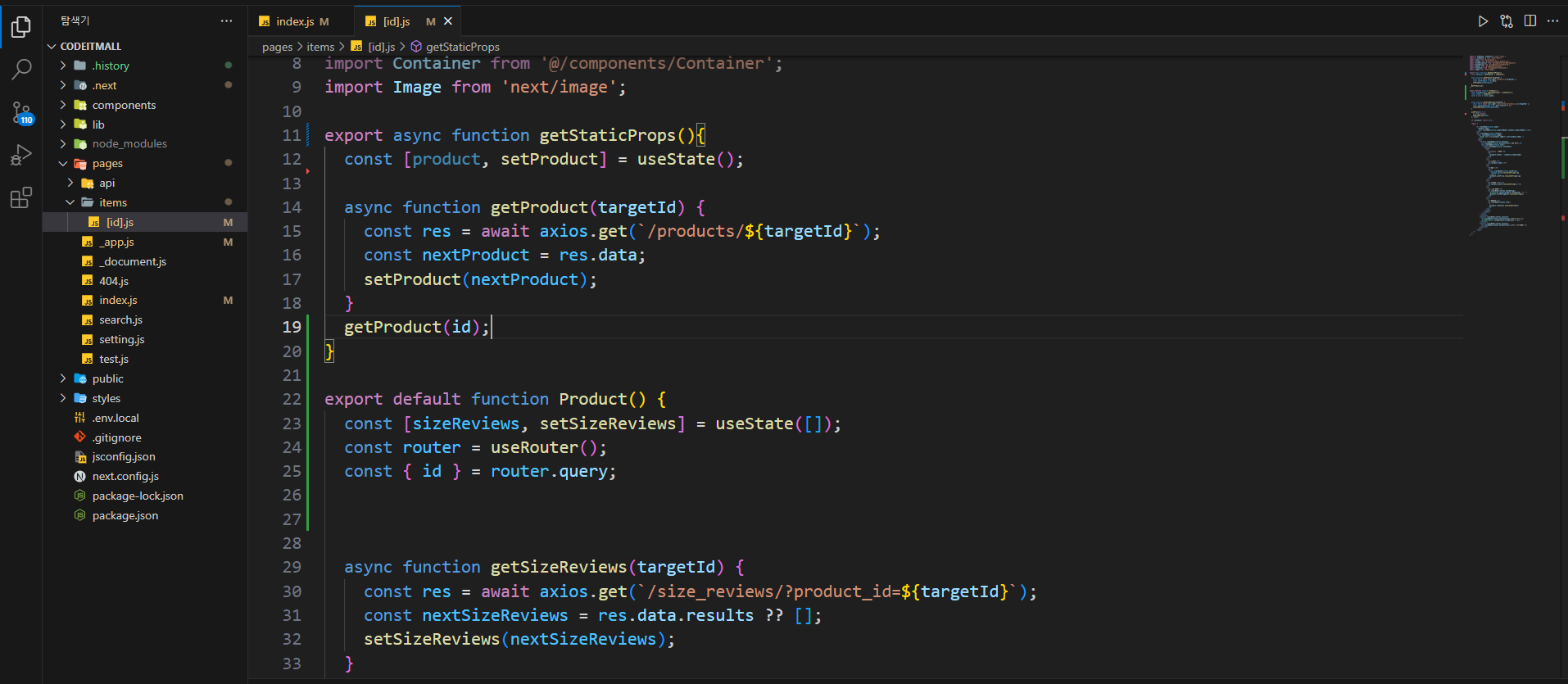Click 'pages' in the breadcrumb path
This screenshot has width=1568, height=684.
click(277, 47)
